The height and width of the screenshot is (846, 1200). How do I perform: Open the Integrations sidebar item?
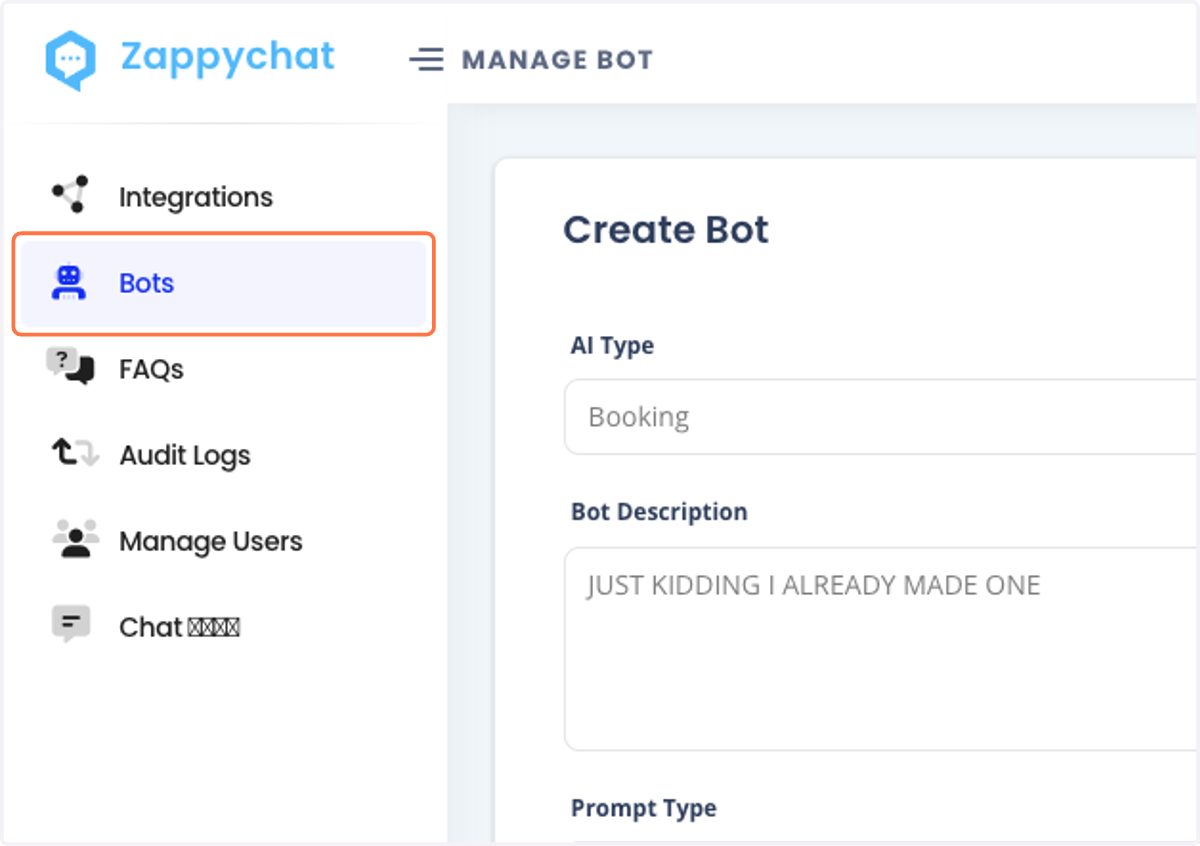point(224,197)
